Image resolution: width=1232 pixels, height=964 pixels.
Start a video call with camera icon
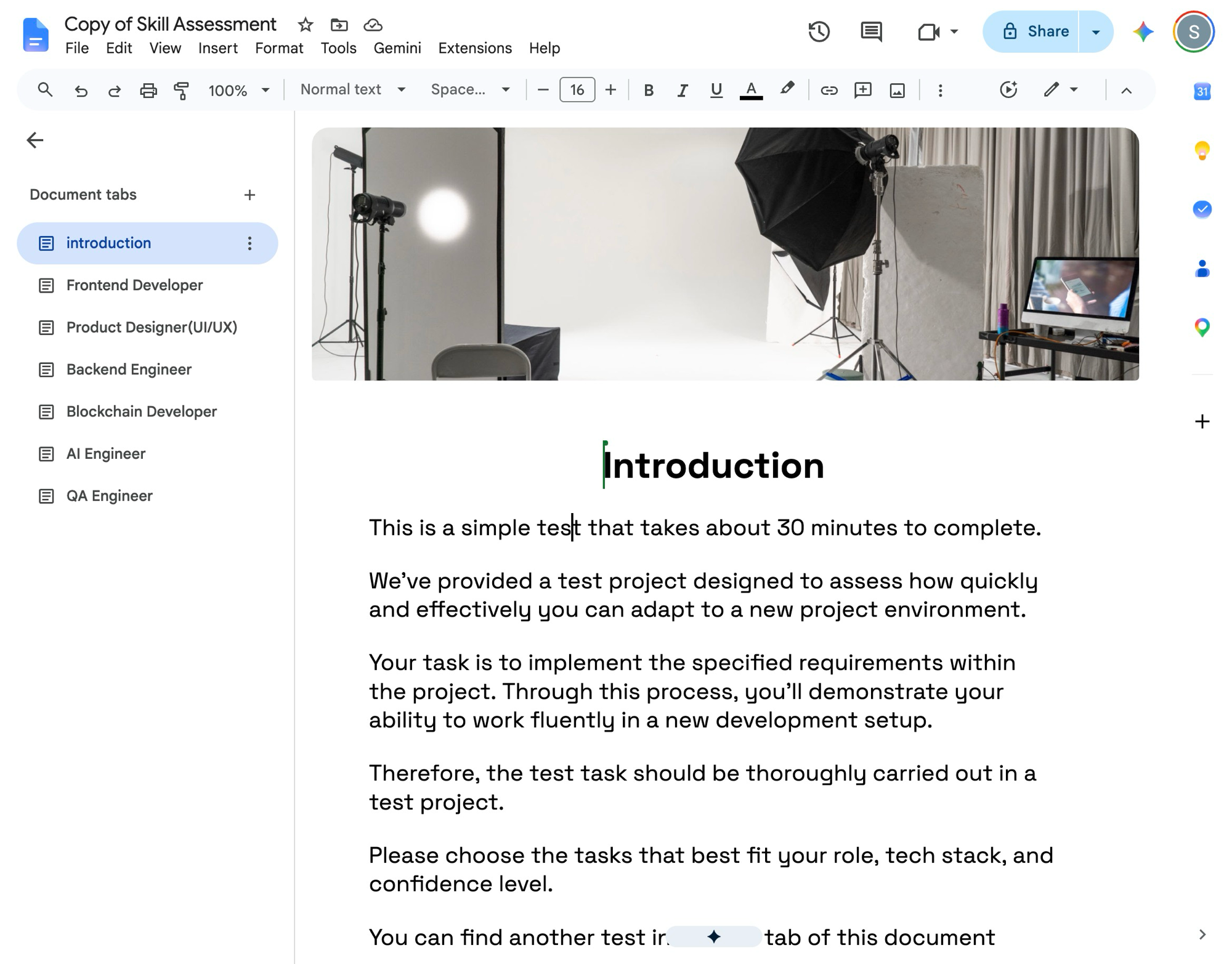click(928, 31)
